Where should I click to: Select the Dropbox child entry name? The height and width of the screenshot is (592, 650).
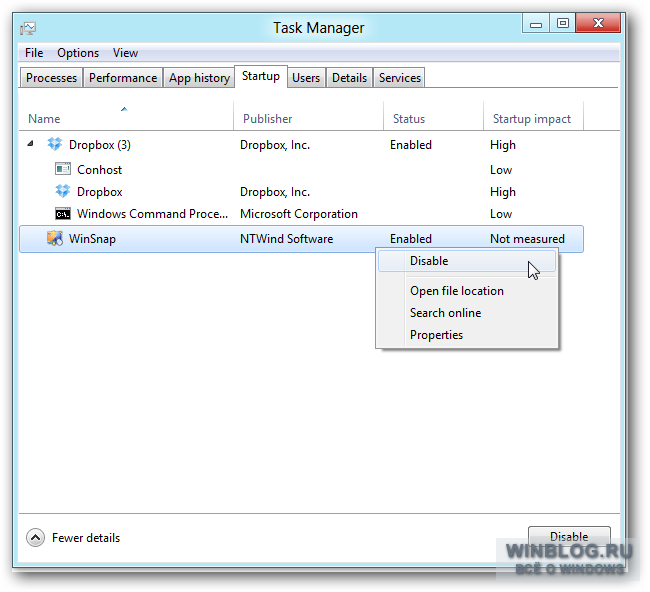[99, 192]
